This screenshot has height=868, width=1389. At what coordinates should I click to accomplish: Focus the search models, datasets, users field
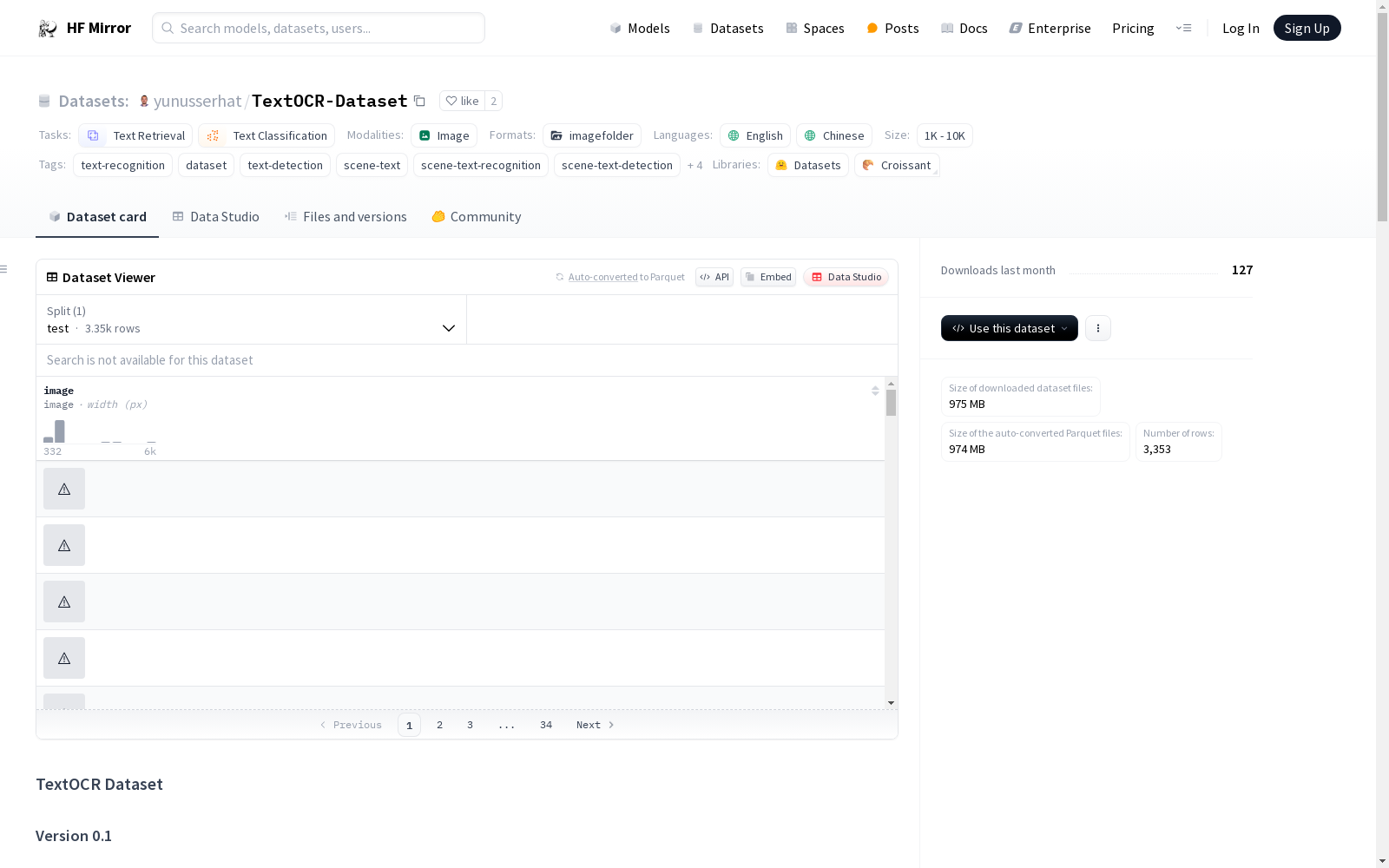[319, 28]
